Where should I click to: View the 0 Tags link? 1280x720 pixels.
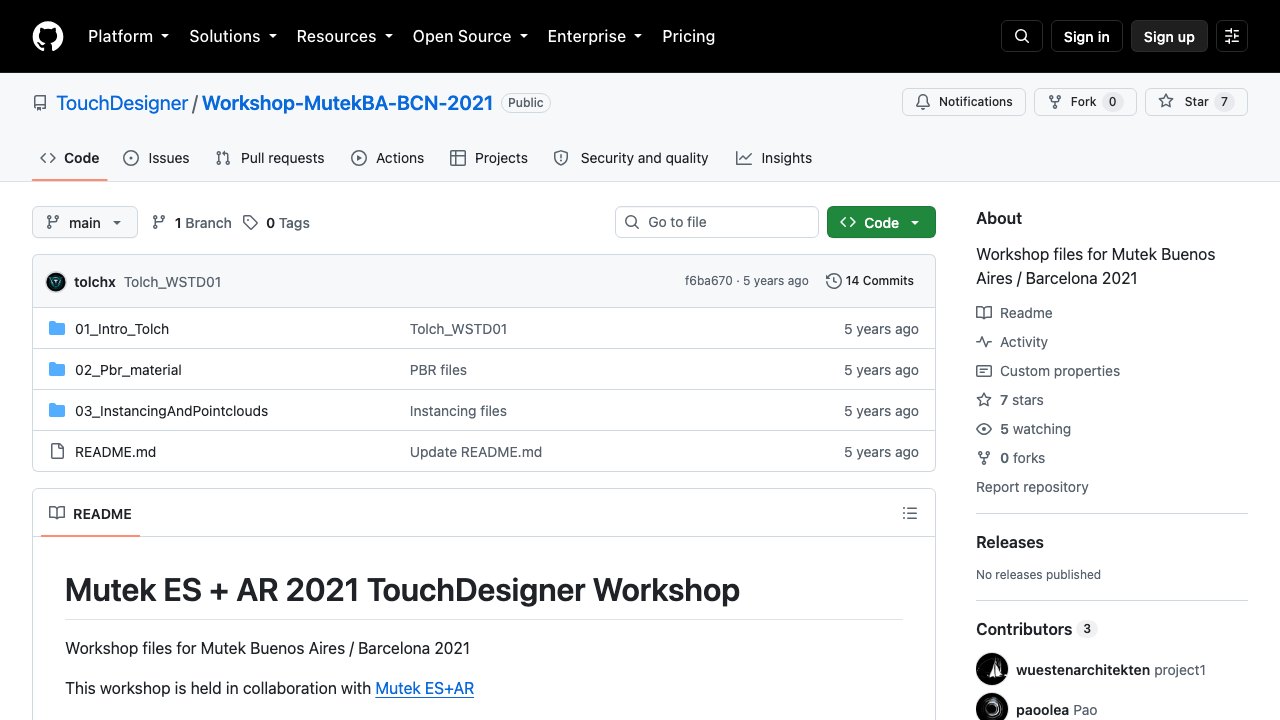point(277,222)
